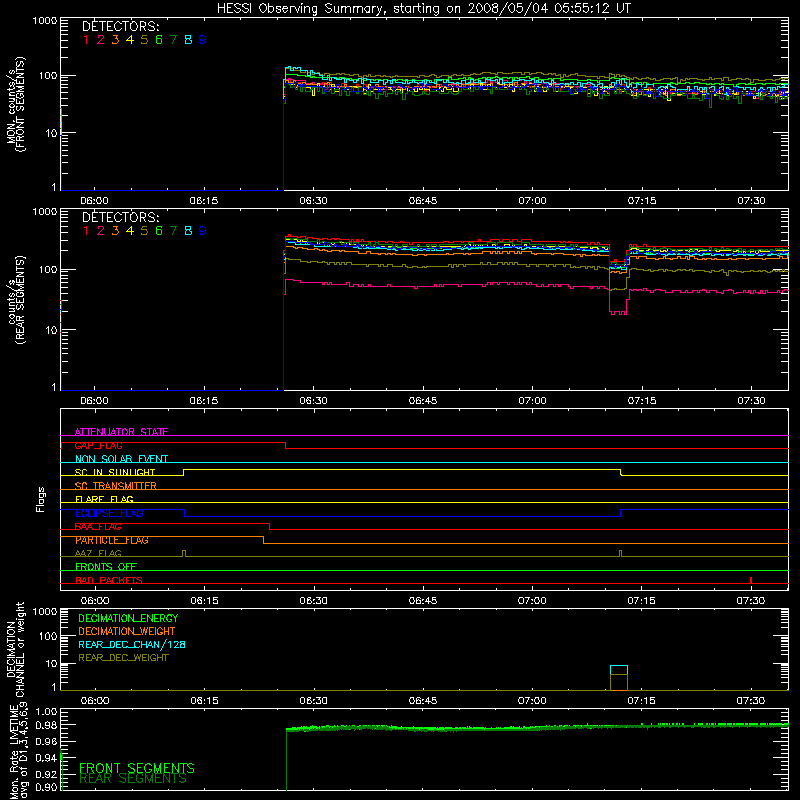Click the 06:30 tick label under front segments plot
This screenshot has height=800, width=800.
[x=313, y=201]
